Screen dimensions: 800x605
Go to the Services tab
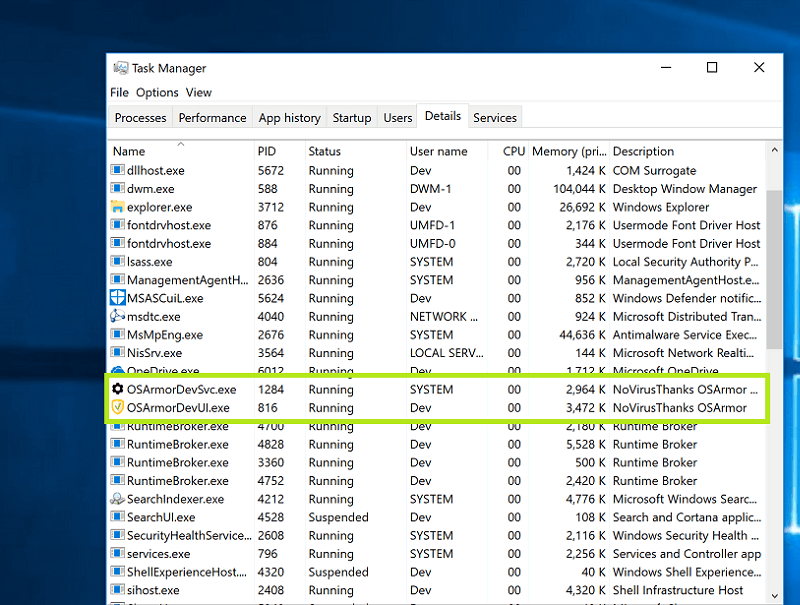(x=495, y=118)
